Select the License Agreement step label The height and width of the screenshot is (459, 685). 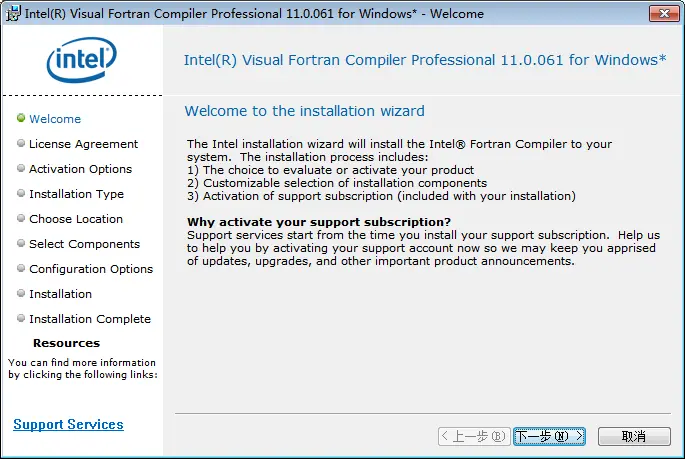pos(83,144)
